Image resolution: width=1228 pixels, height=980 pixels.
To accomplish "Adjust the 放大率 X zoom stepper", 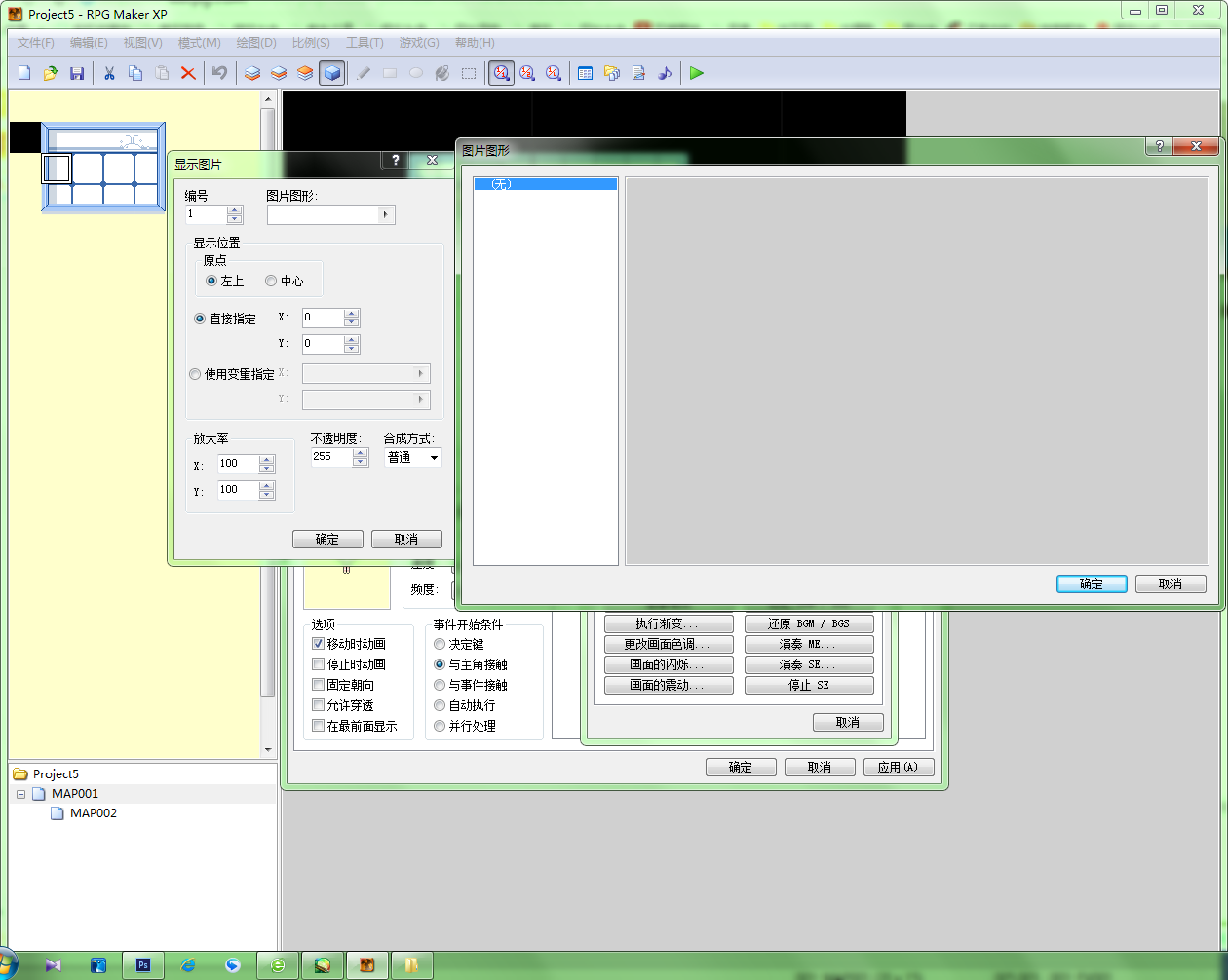I will coord(267,464).
